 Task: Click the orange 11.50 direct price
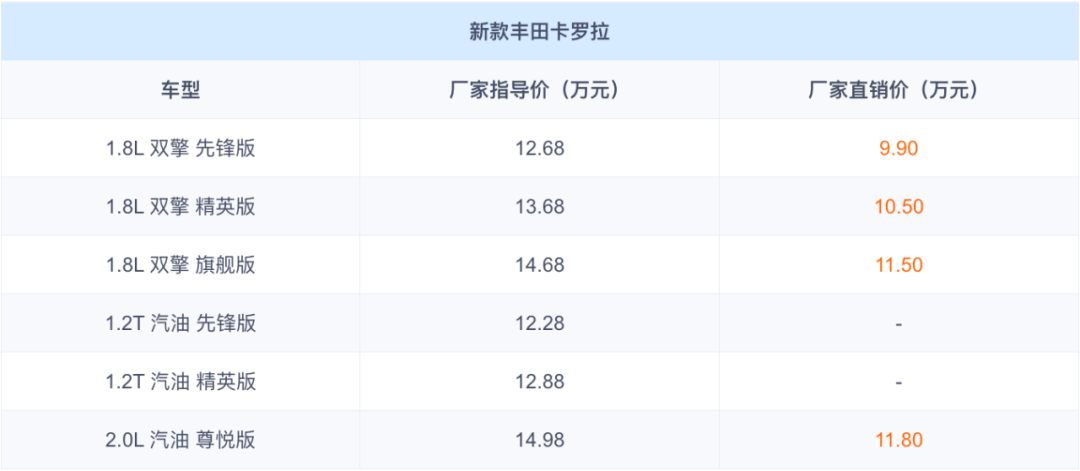click(898, 265)
